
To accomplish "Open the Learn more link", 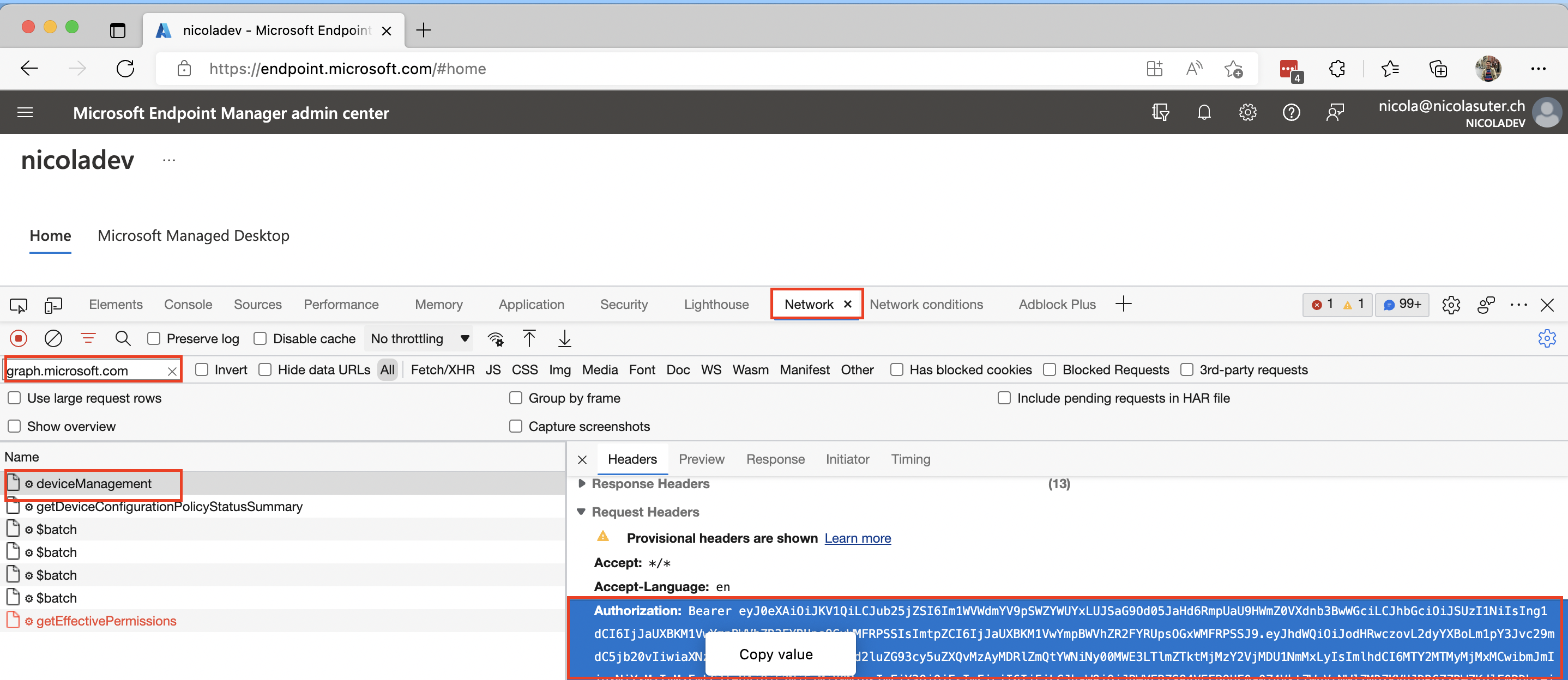I will (858, 538).
